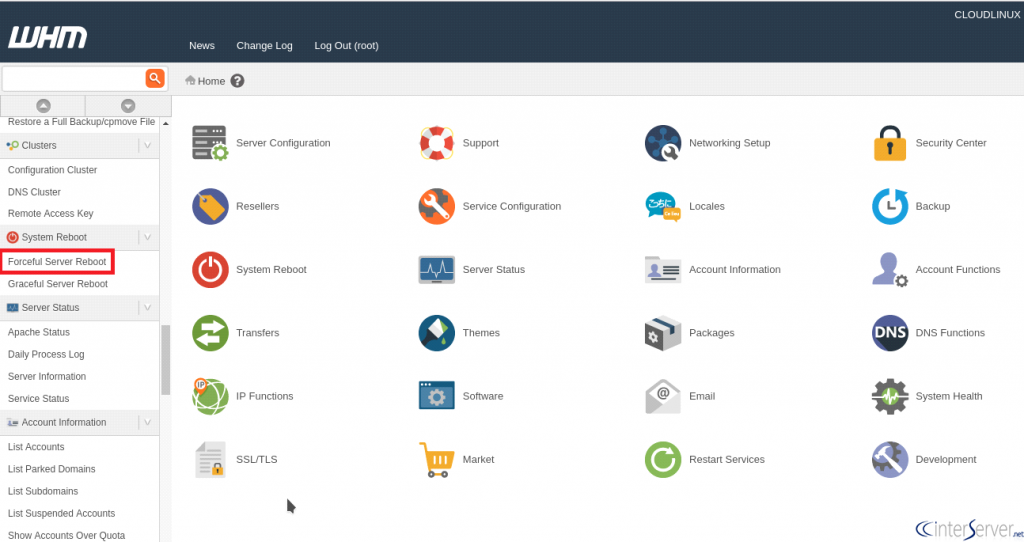Collapse the System Reboot sidebar section
Screen dimensions: 1024x542
[148, 237]
